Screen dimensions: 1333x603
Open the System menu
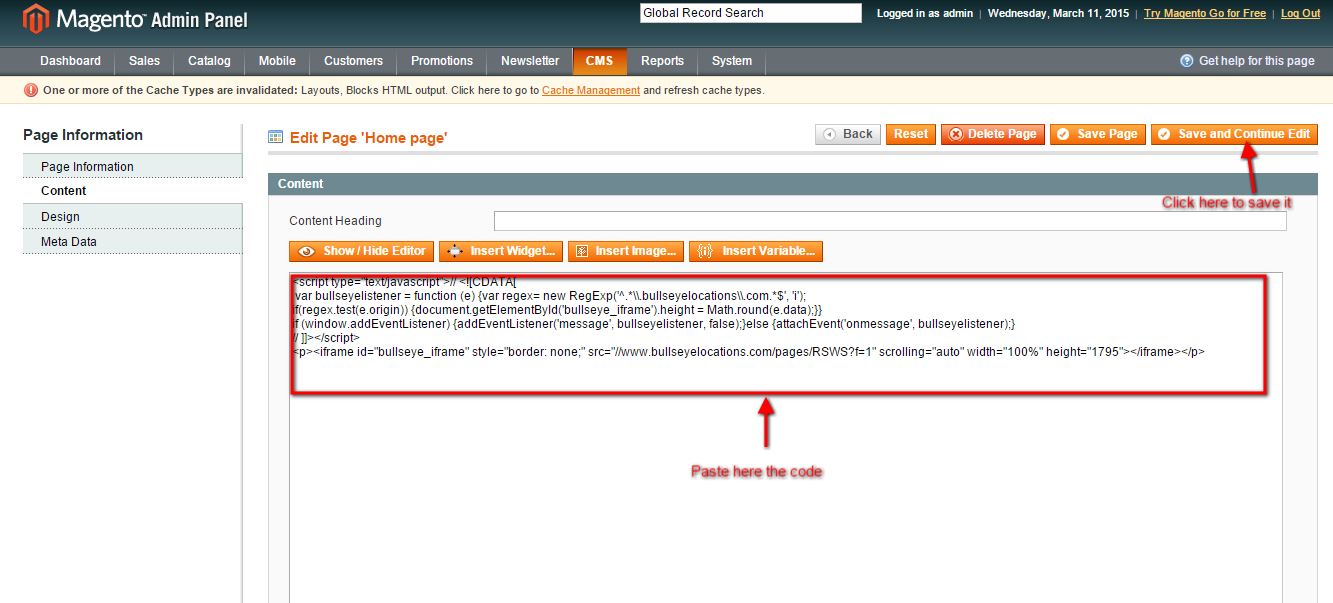[x=732, y=61]
